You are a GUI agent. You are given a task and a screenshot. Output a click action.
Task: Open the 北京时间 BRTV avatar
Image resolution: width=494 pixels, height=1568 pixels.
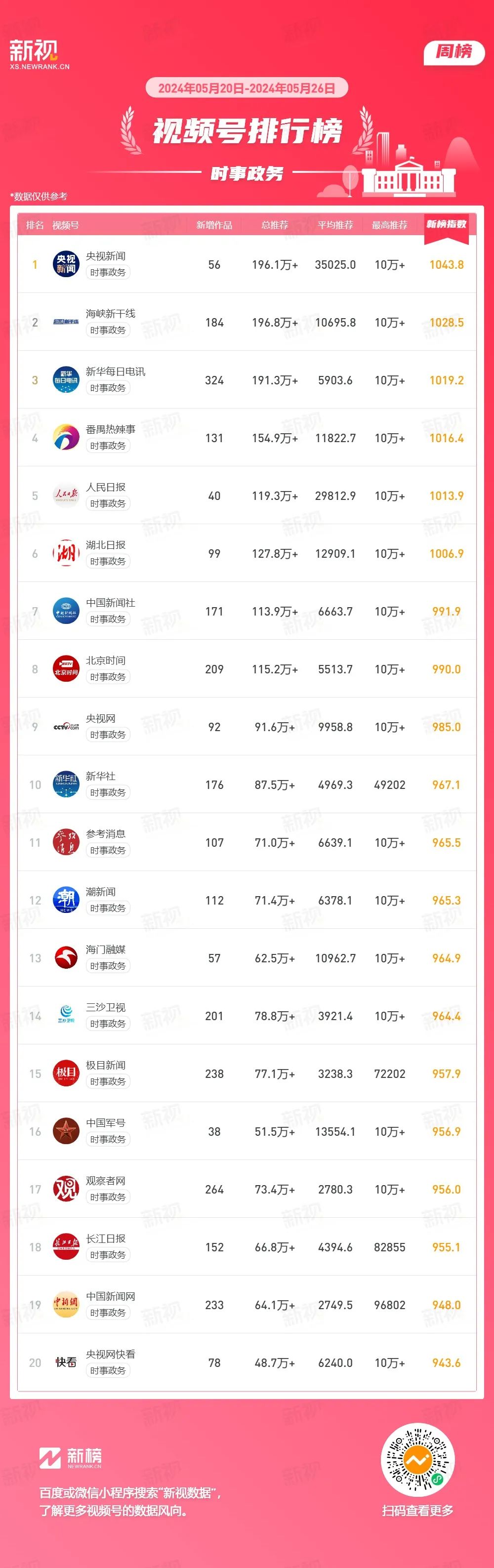(66, 669)
